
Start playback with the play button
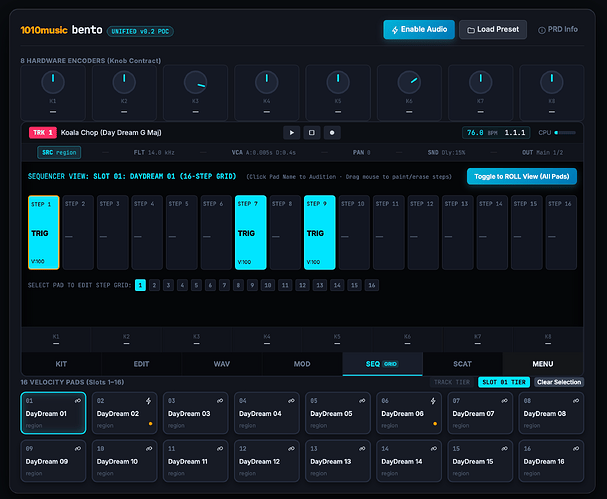[x=291, y=133]
